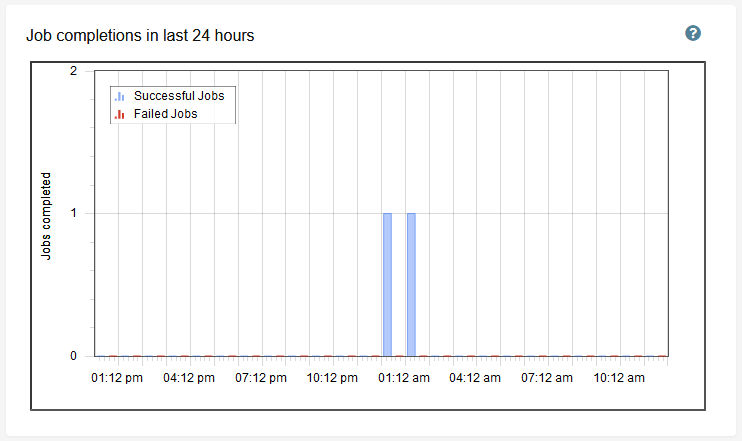Viewport: 742px width, 441px height.
Task: Click the red Failed Jobs legend icon
Action: (x=120, y=114)
